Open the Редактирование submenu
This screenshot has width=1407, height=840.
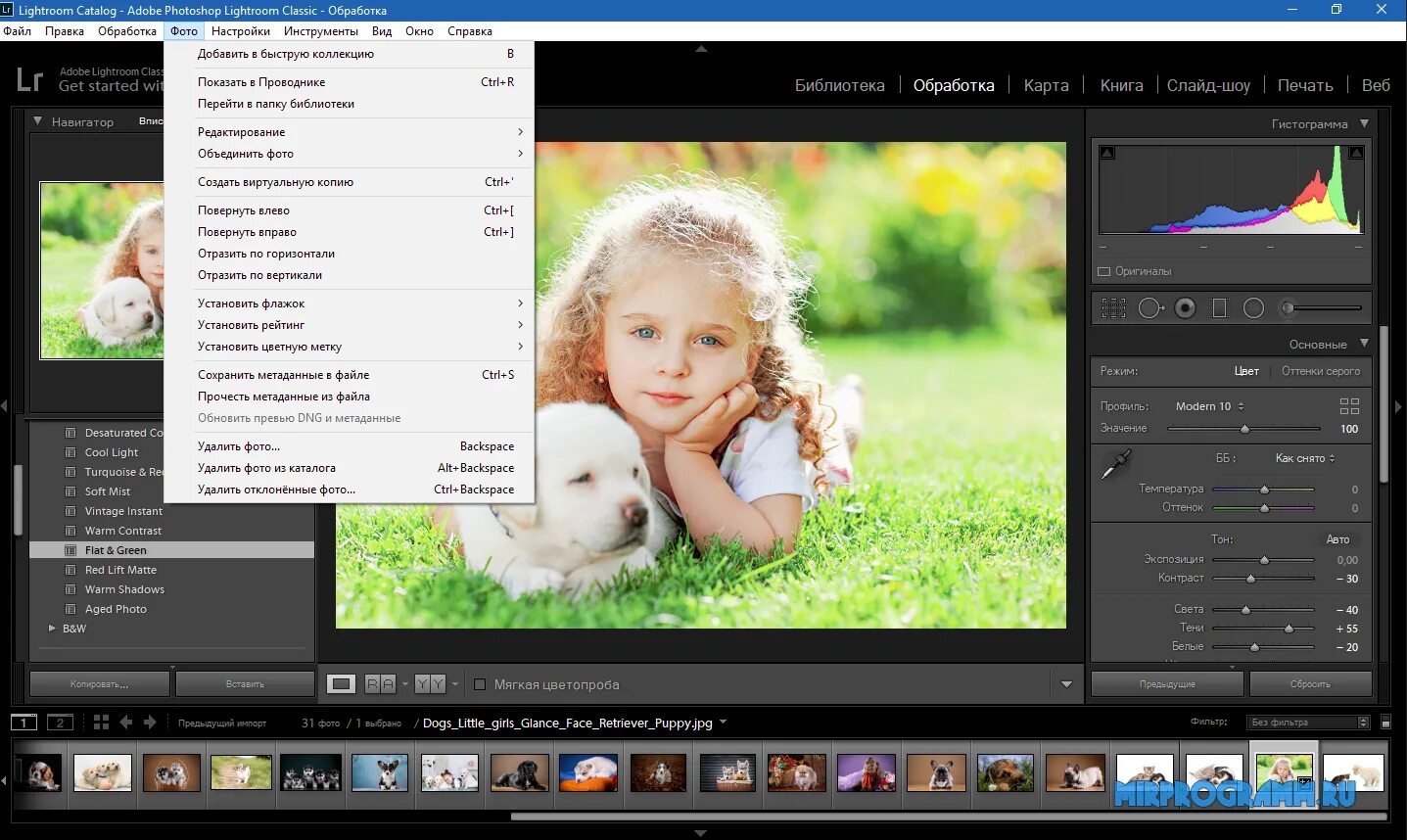(350, 132)
